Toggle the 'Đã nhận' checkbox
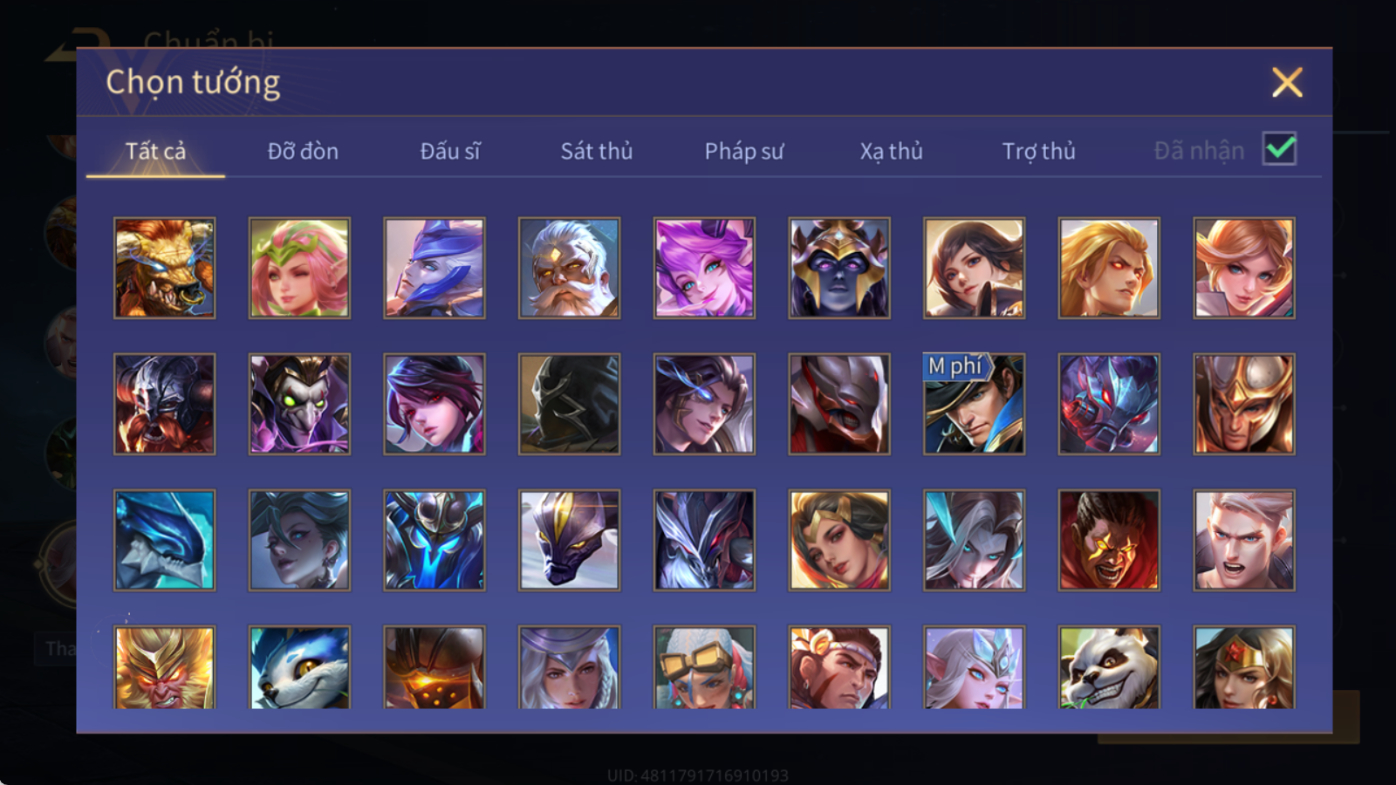 (x=1279, y=149)
